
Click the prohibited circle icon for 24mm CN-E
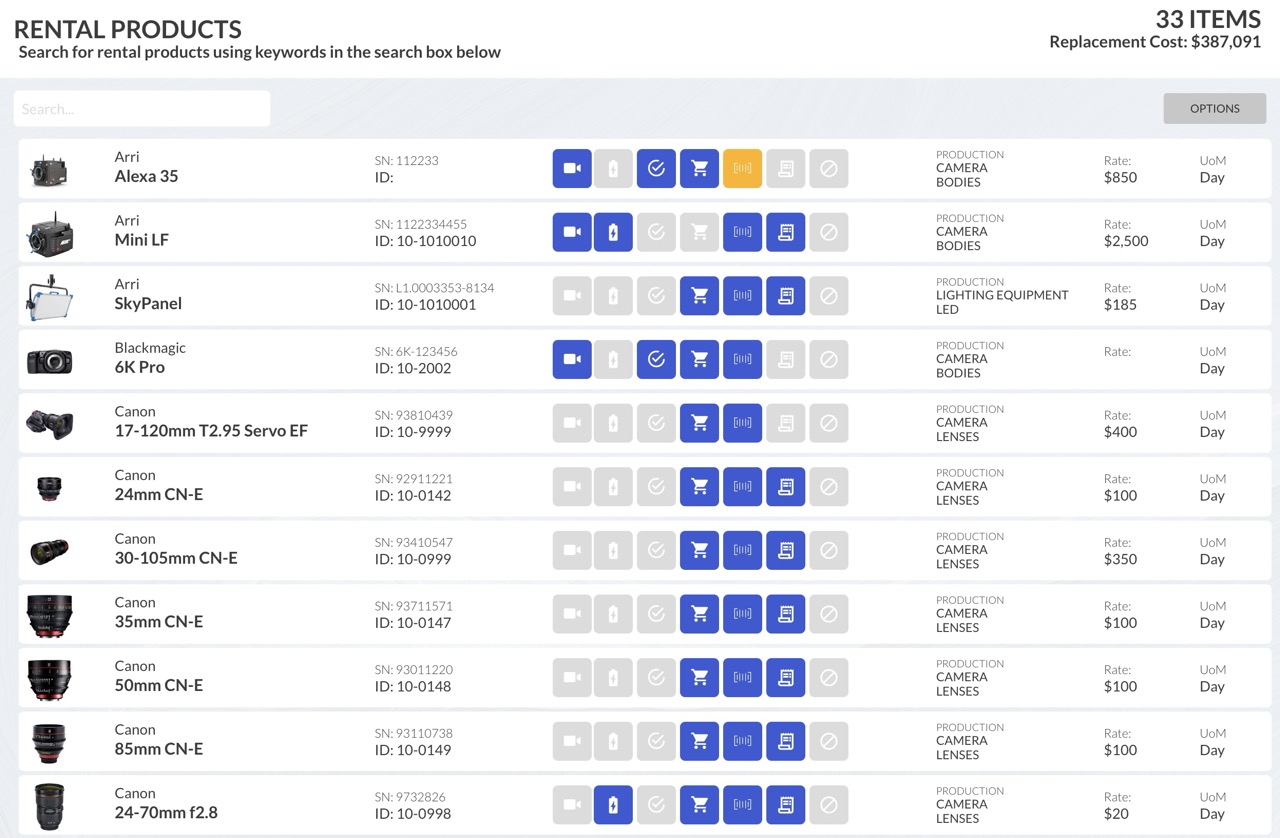(828, 487)
